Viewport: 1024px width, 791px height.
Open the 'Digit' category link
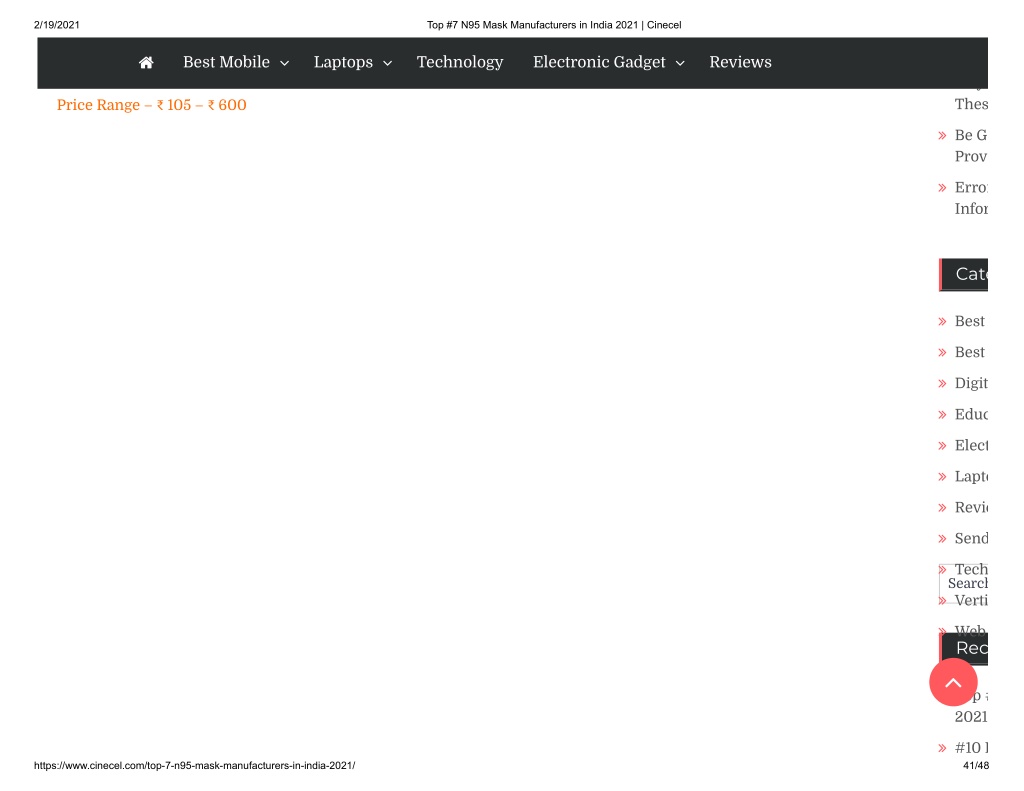pos(971,383)
